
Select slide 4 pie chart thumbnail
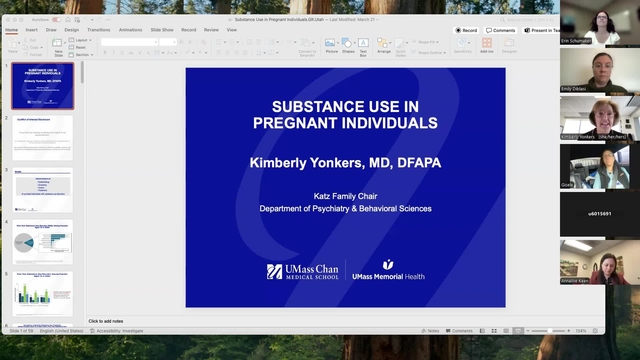coord(43,242)
